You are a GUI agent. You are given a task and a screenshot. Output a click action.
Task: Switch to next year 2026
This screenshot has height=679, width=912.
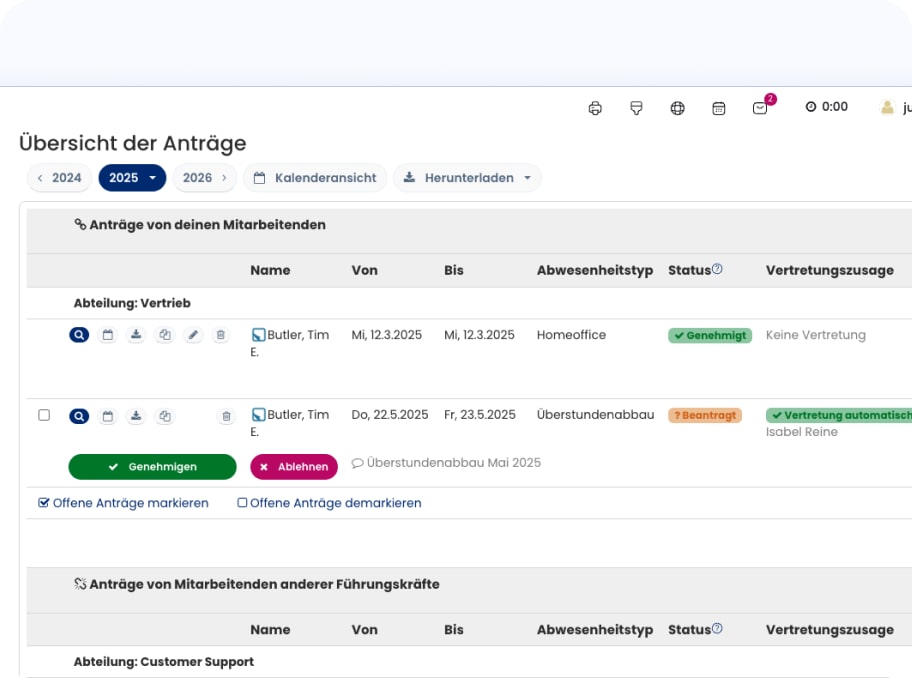point(204,178)
